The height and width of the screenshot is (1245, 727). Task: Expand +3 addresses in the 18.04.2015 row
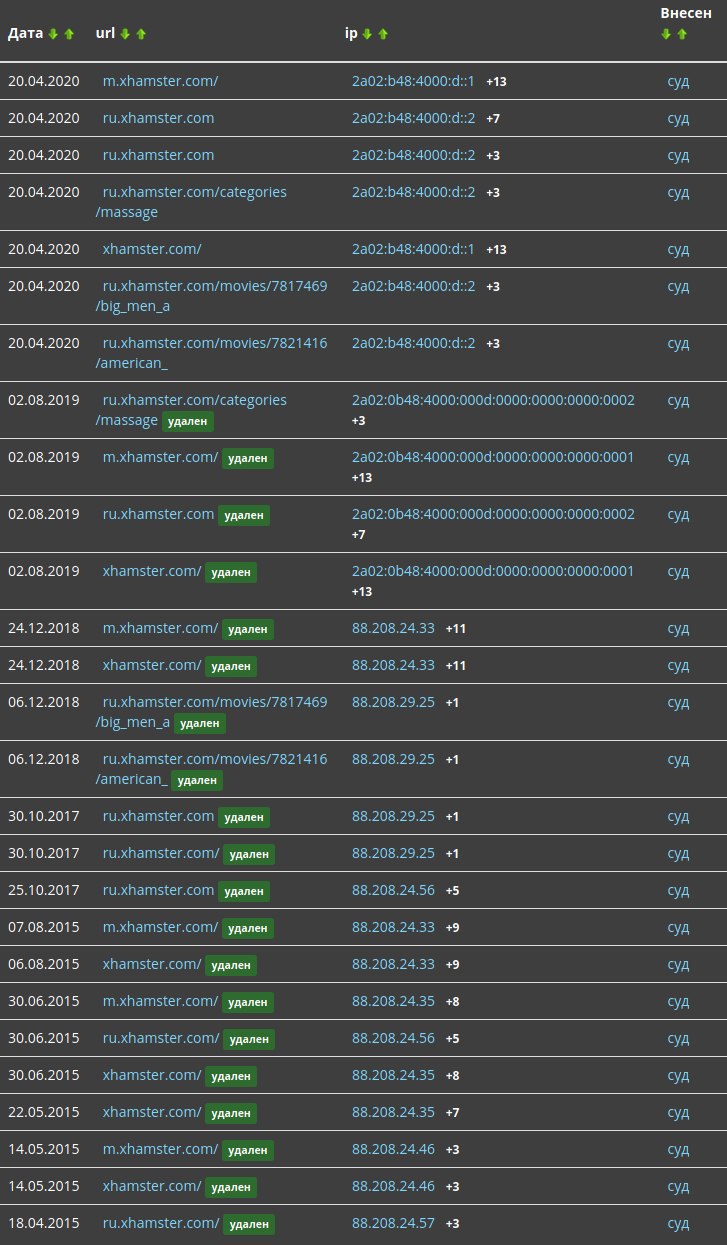click(452, 1224)
